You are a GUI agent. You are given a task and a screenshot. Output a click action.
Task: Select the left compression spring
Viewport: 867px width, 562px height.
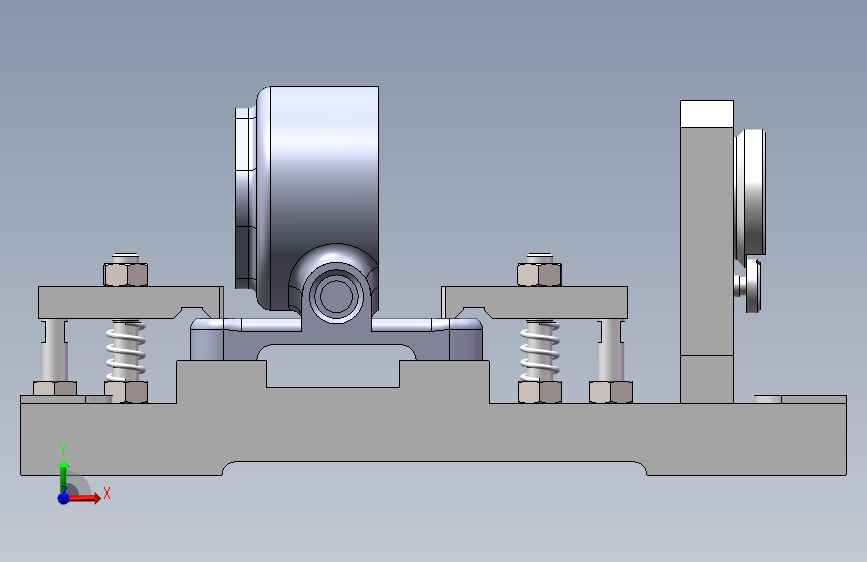(x=126, y=351)
